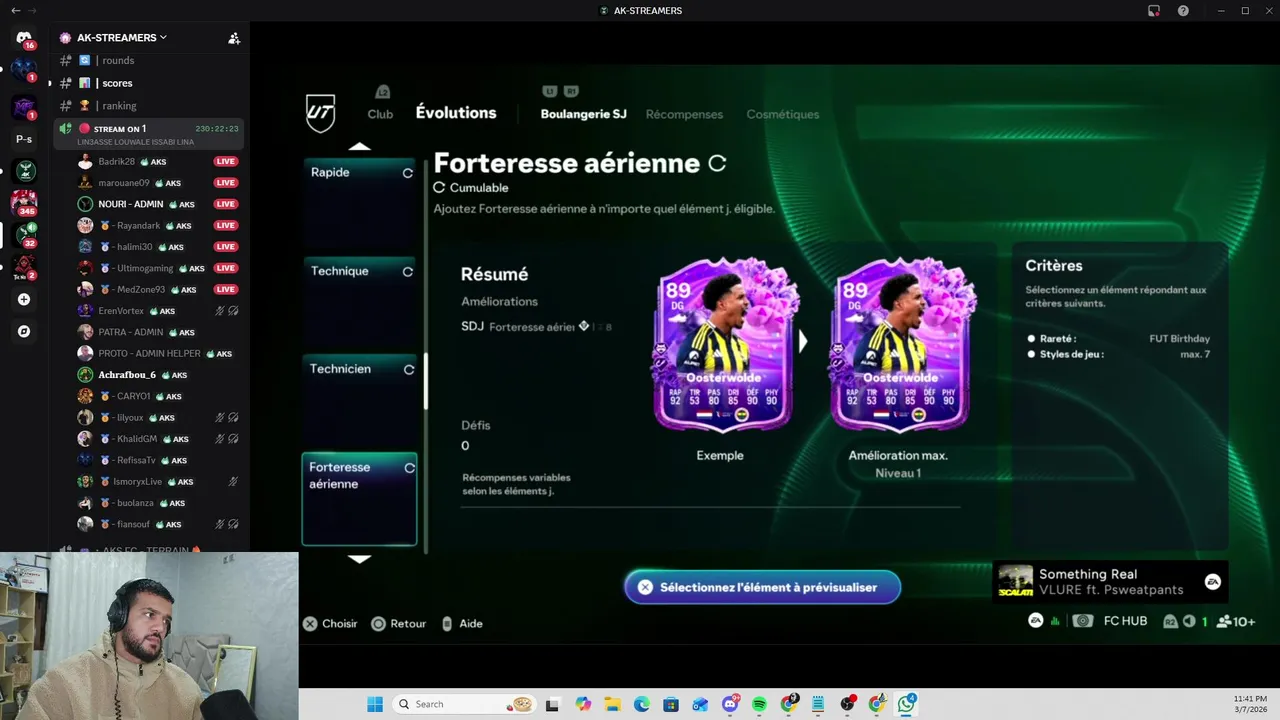Screen dimensions: 1280x720
Task: Open File Explorer from the taskbar
Action: pyautogui.click(x=612, y=704)
